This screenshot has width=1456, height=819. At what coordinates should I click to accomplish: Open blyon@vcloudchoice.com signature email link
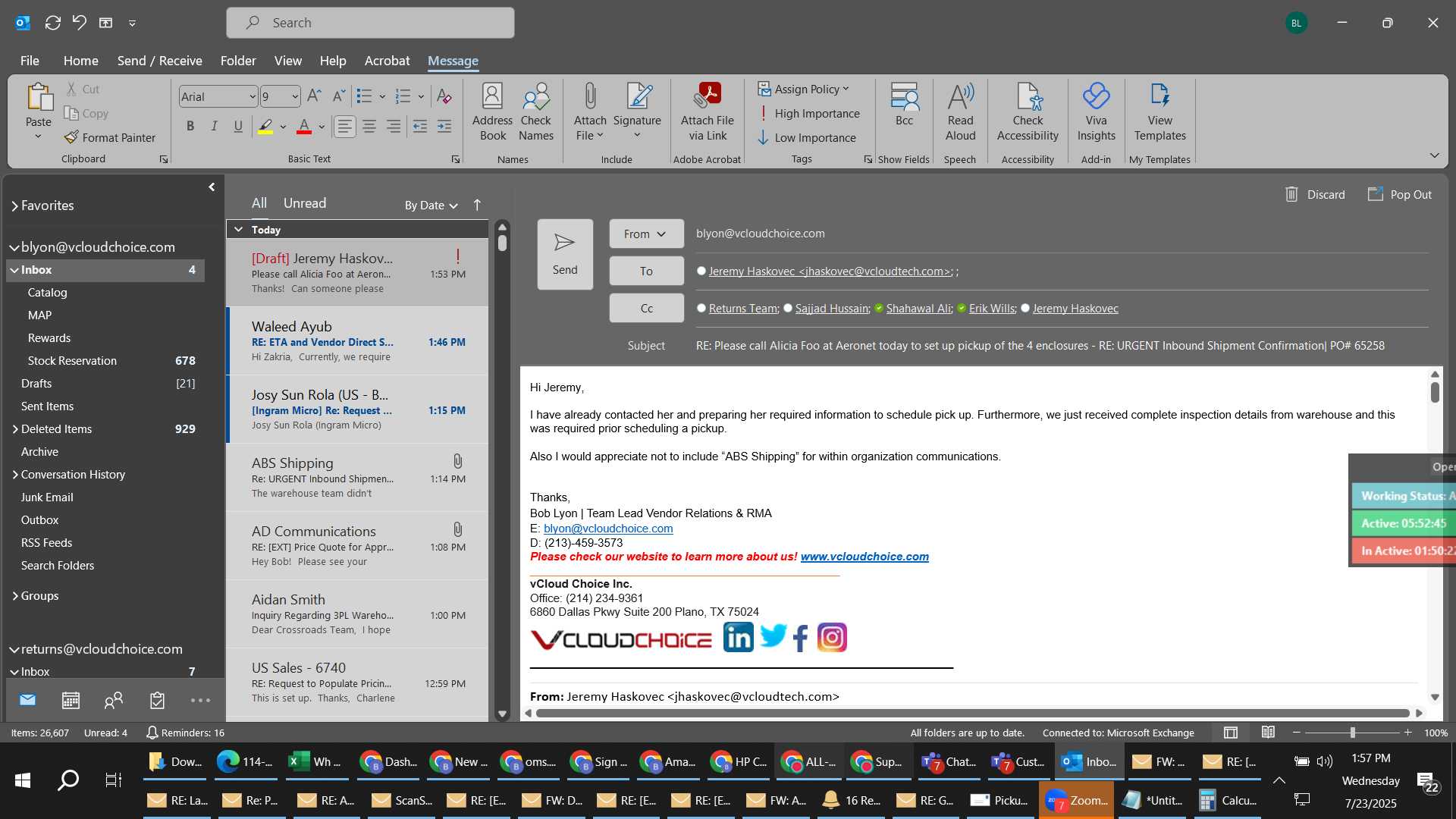click(x=608, y=529)
